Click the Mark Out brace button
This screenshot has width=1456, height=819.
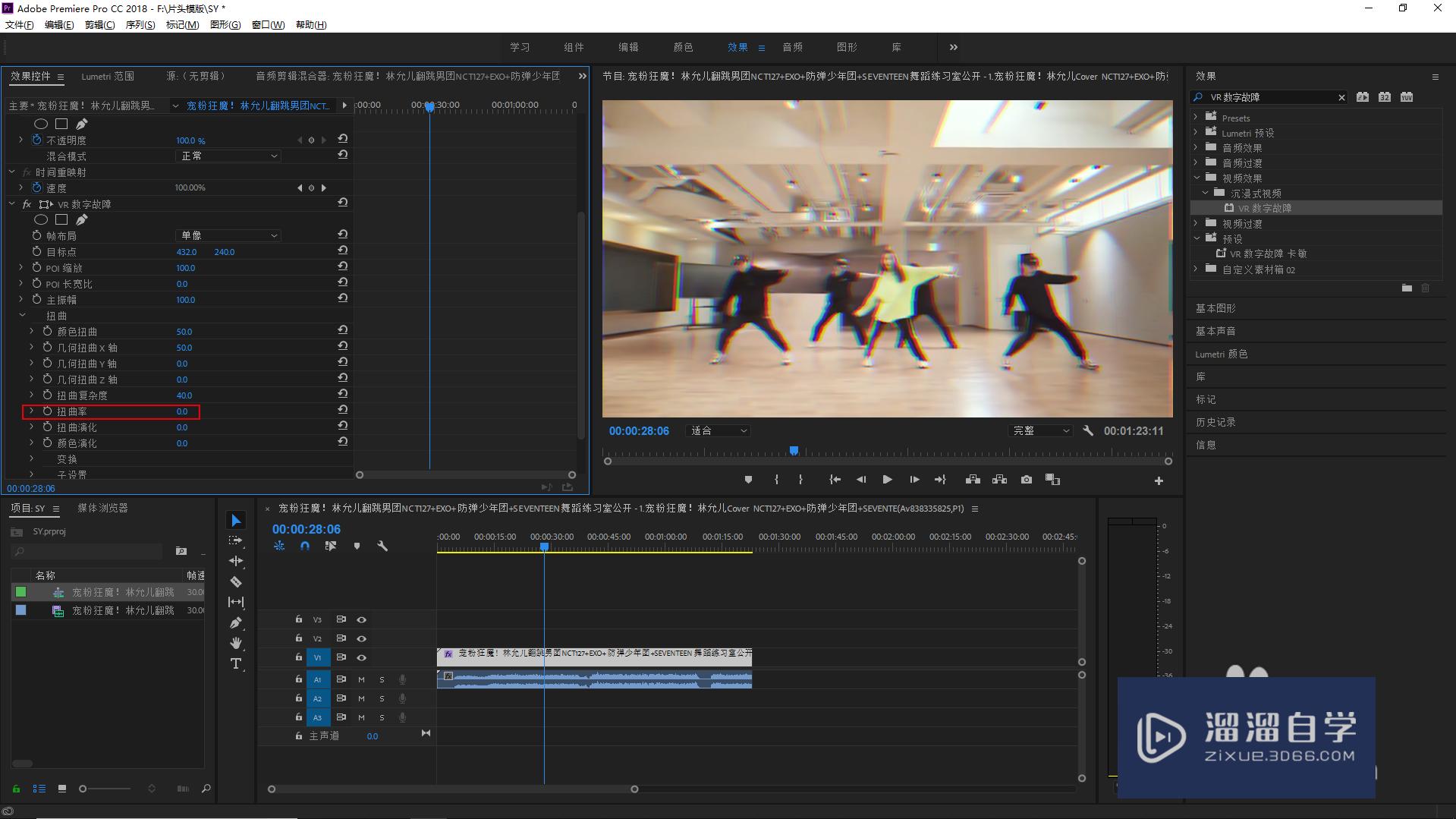point(800,480)
